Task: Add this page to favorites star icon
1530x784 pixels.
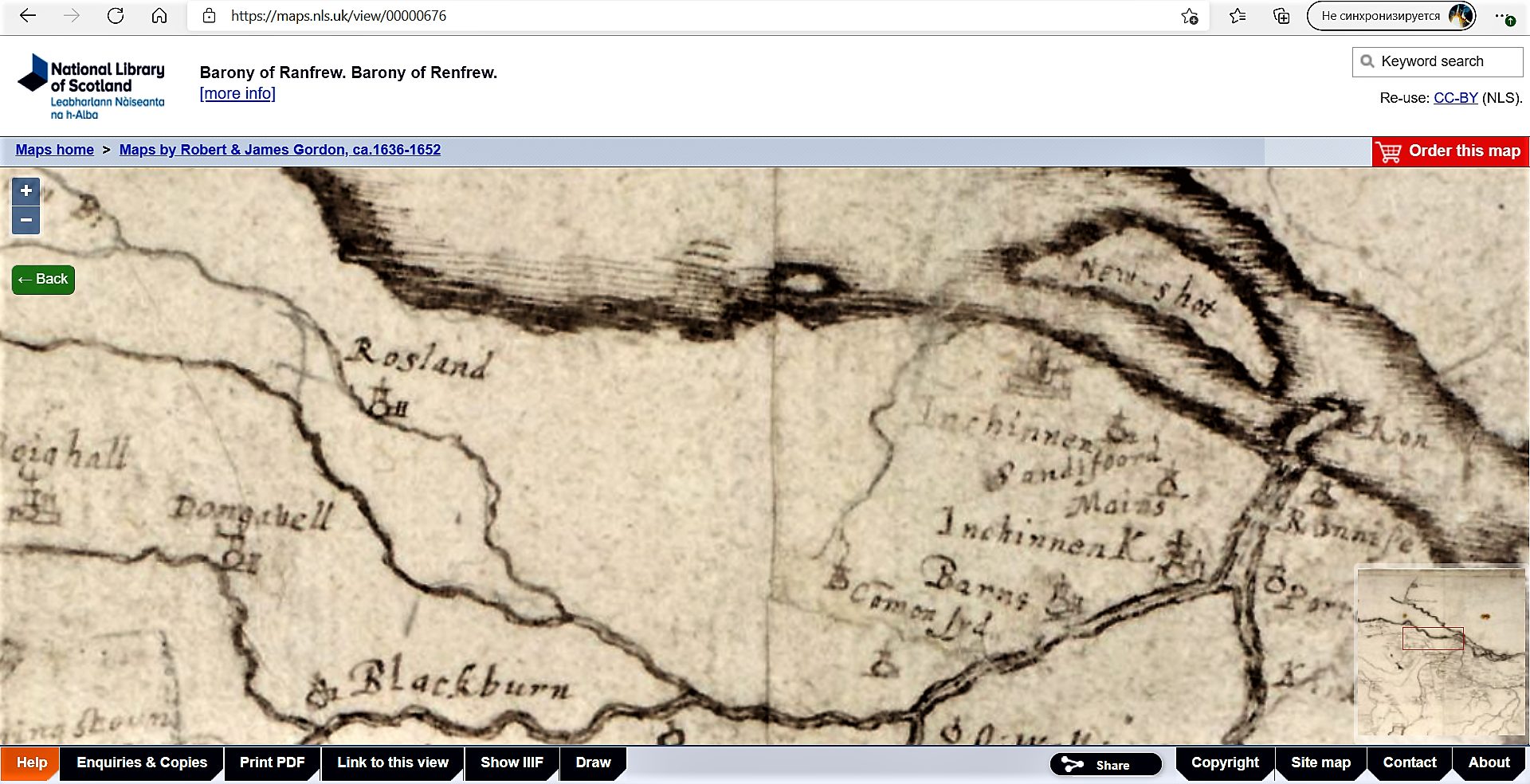Action: [1189, 16]
